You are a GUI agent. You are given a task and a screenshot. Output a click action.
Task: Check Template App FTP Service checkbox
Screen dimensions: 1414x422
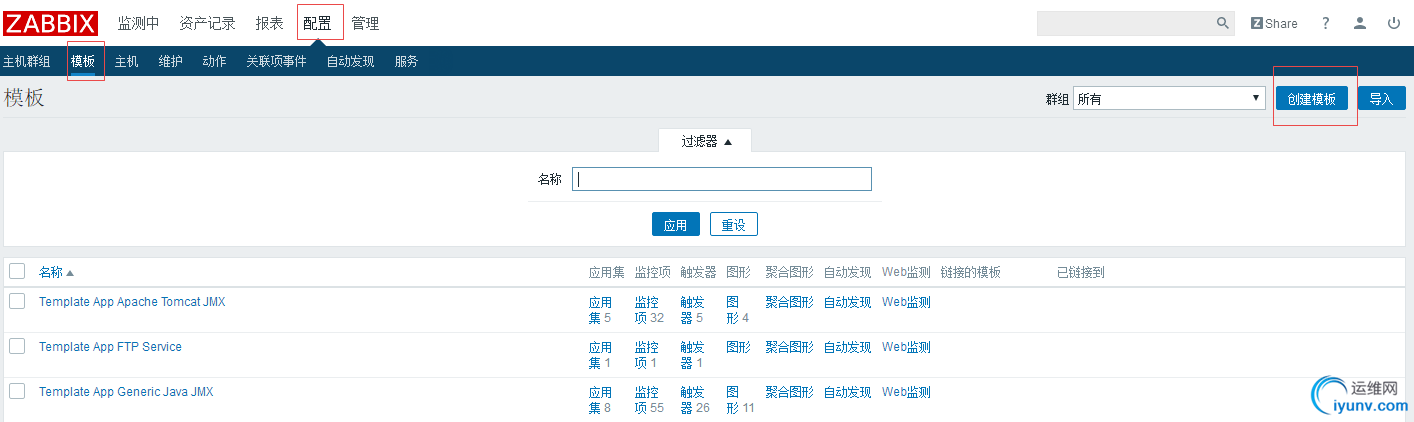(x=17, y=346)
